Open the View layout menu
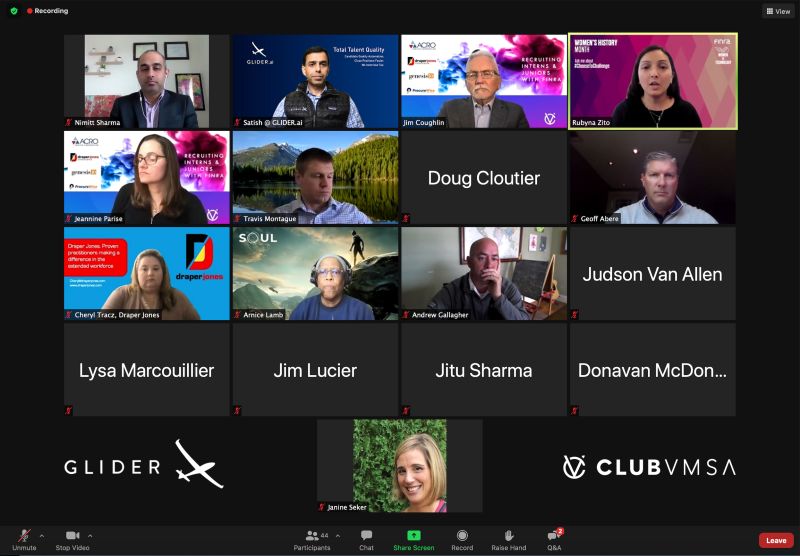 point(778,11)
